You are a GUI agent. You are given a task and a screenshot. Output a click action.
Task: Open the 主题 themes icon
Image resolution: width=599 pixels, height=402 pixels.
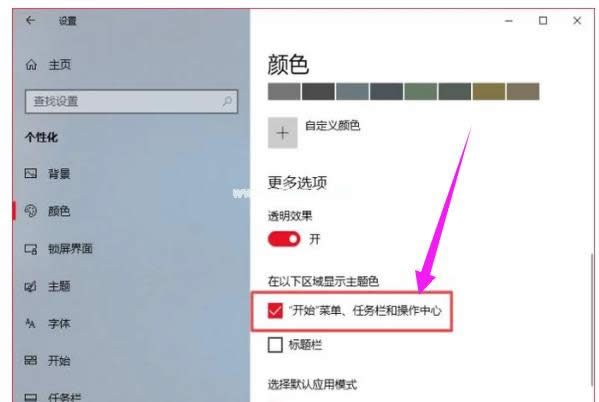pos(31,286)
